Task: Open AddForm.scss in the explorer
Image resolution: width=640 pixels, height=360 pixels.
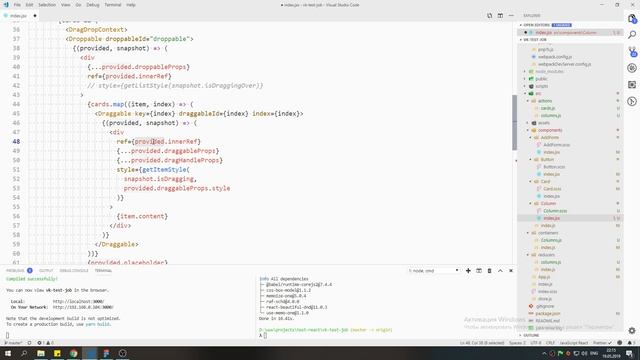Action: 556,145
